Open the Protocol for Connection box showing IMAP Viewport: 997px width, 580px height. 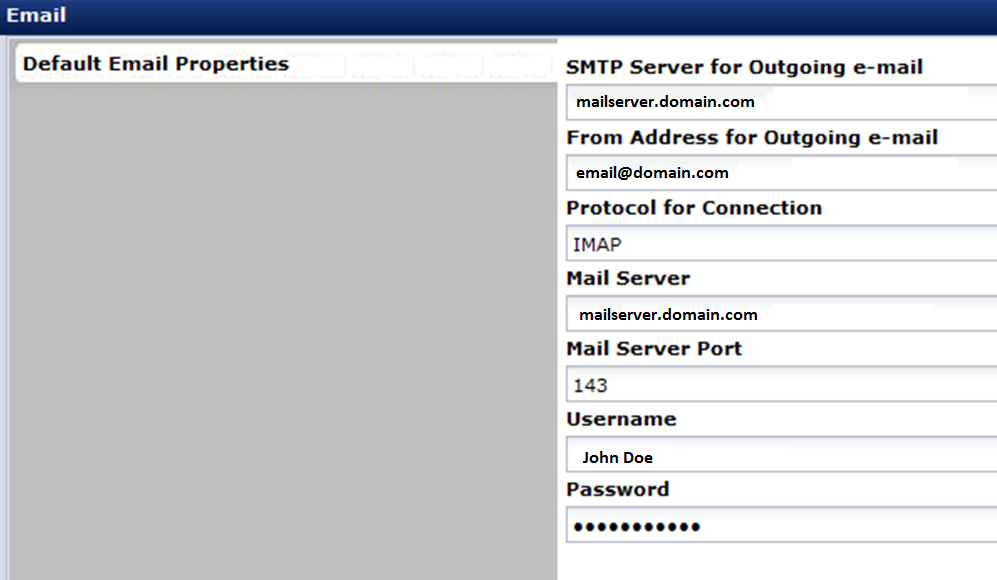pyautogui.click(x=780, y=244)
